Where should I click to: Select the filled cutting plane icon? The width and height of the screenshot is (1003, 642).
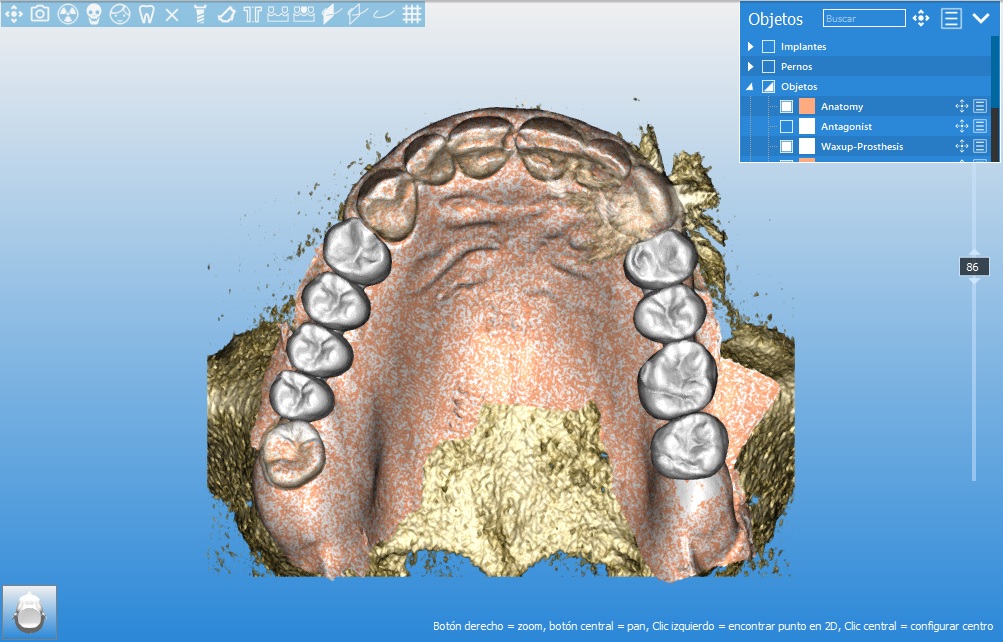point(331,13)
